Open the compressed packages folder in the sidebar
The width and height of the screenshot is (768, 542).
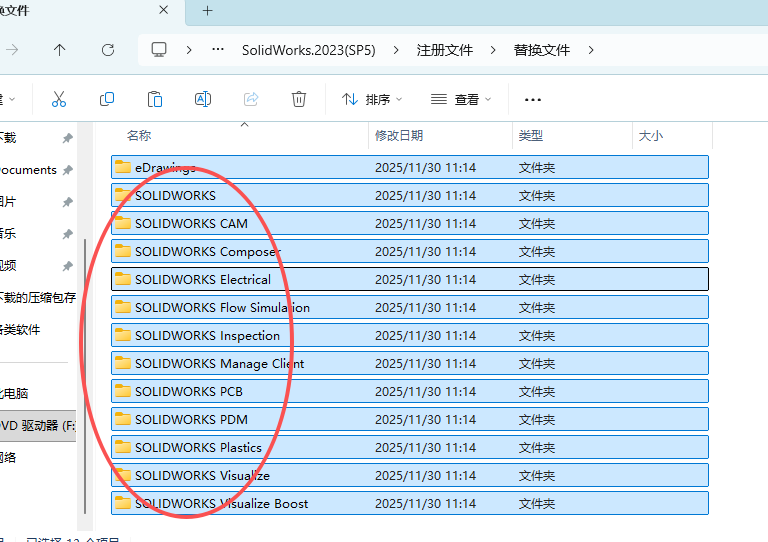pos(38,298)
